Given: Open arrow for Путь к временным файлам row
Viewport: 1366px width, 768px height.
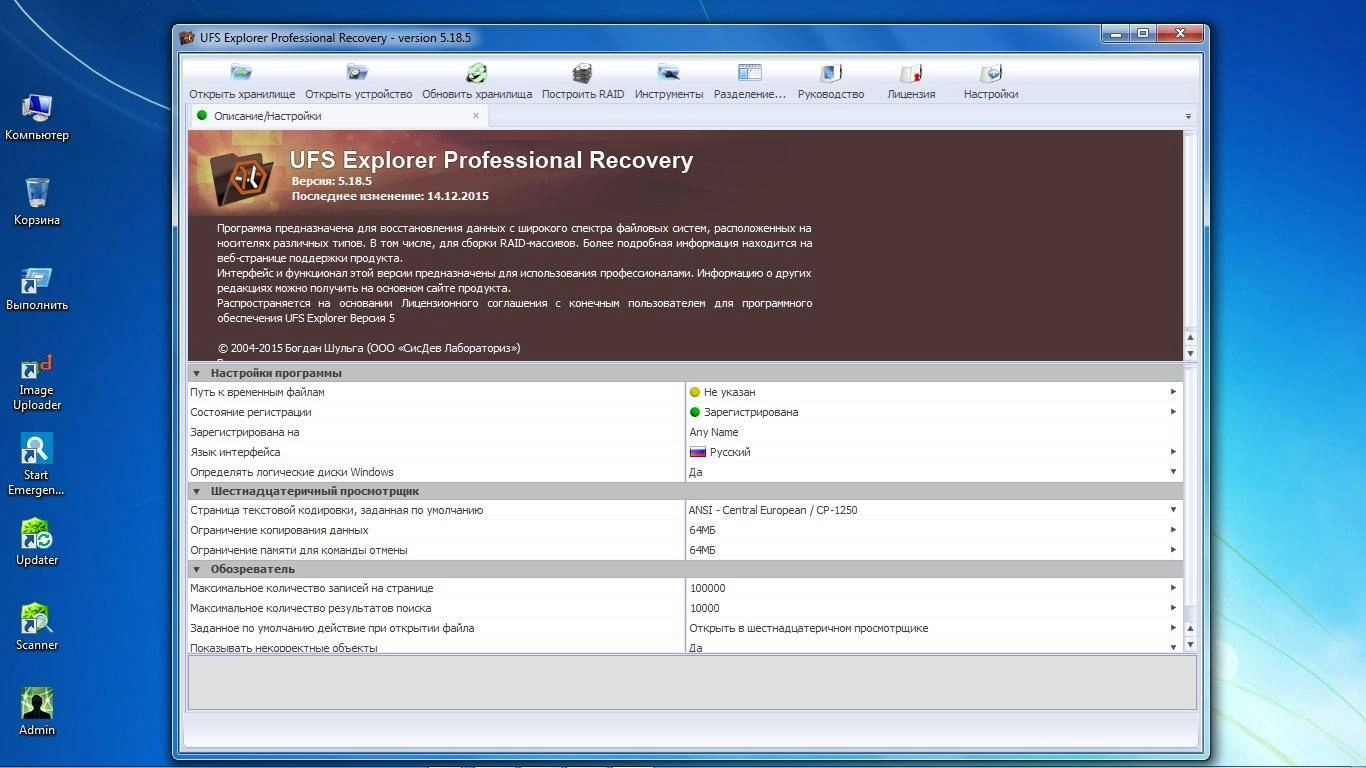Looking at the screenshot, I should click(x=1174, y=392).
